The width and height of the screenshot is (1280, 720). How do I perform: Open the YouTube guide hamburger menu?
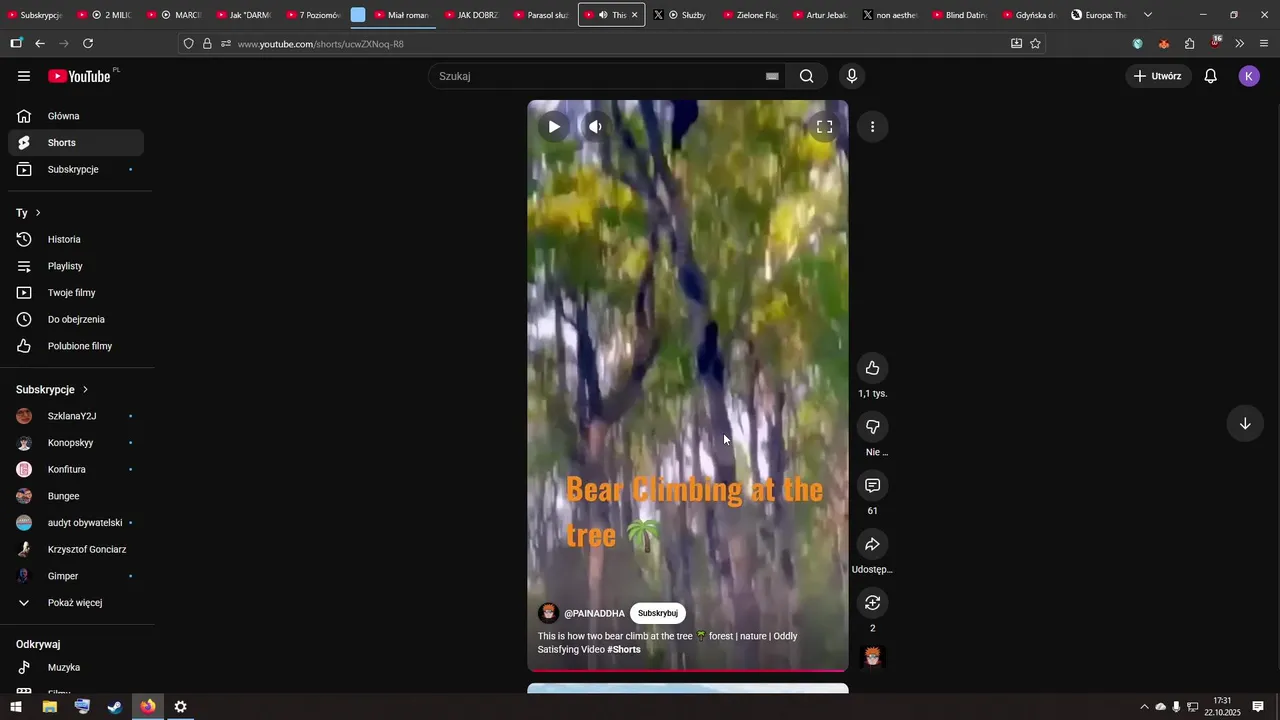pyautogui.click(x=24, y=76)
